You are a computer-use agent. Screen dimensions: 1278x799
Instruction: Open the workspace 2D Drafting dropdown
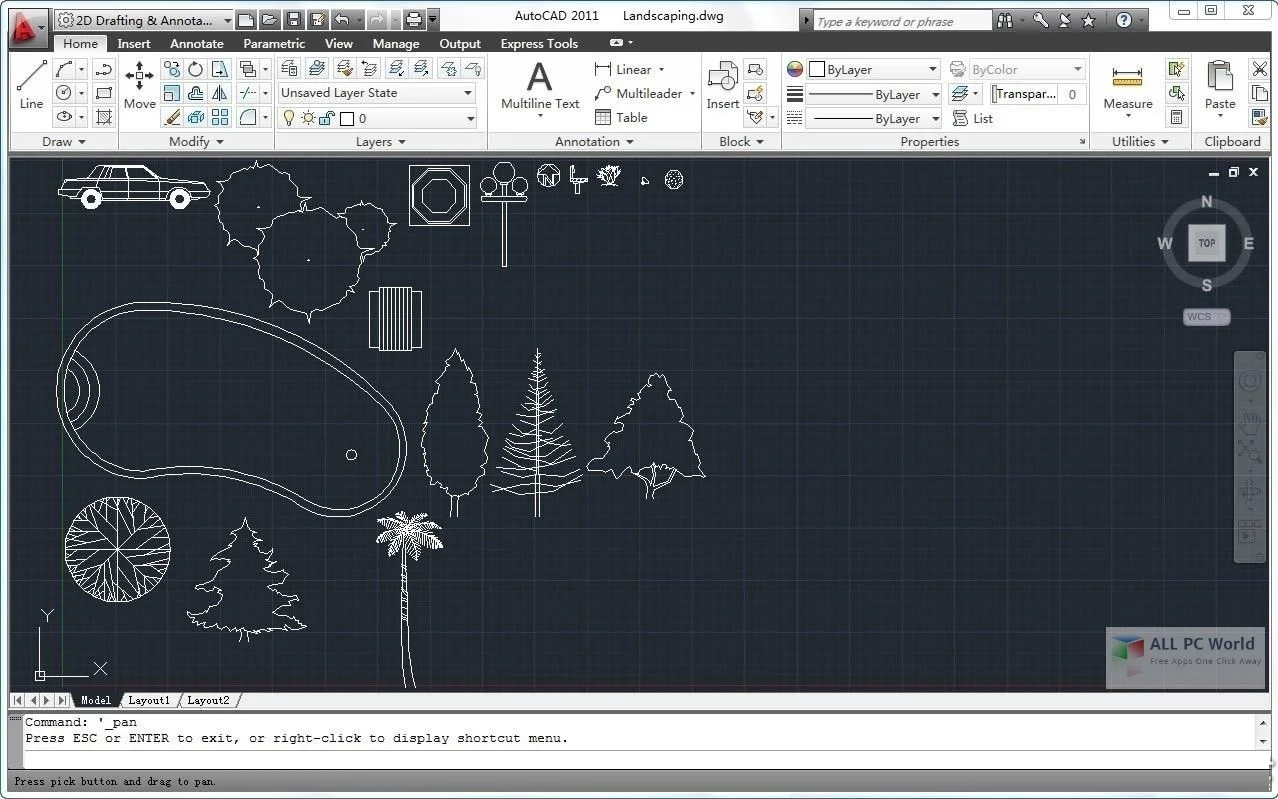[x=145, y=20]
